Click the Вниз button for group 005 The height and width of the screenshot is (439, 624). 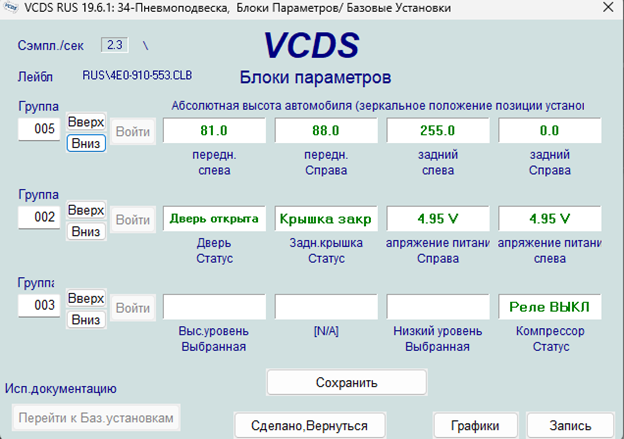tap(86, 143)
